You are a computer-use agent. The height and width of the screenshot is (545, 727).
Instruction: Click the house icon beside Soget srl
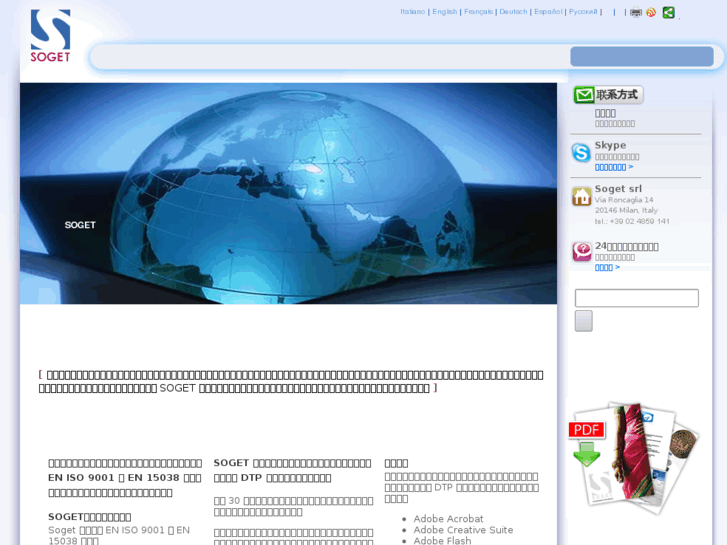(581, 196)
